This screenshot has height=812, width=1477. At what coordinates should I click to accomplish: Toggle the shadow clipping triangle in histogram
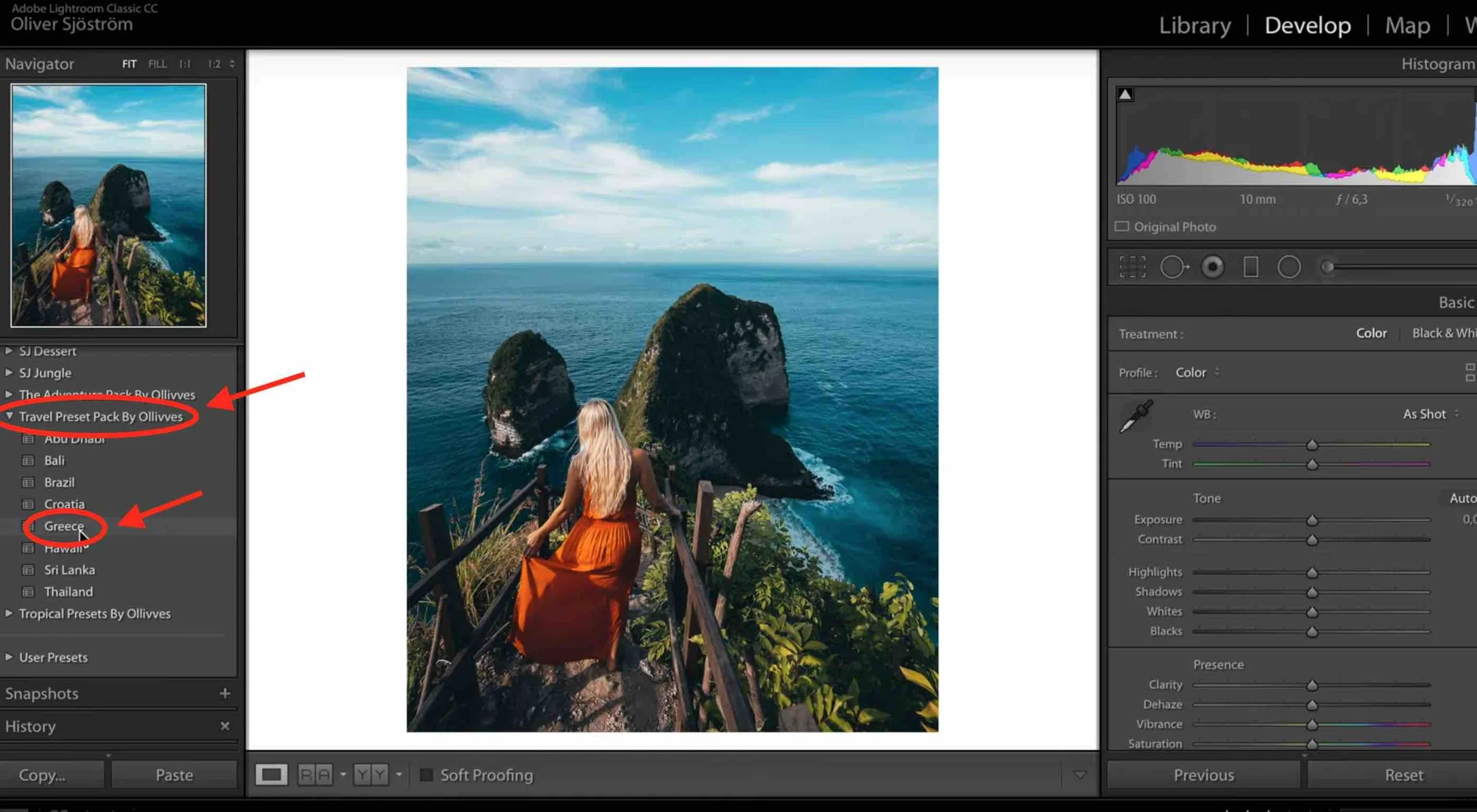point(1125,94)
